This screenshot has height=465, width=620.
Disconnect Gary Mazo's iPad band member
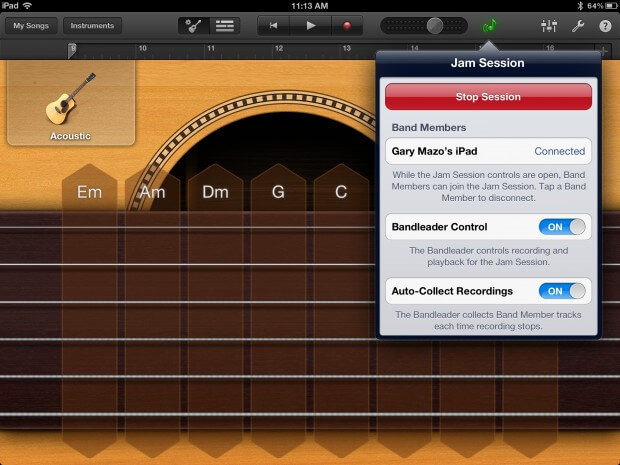click(x=488, y=151)
